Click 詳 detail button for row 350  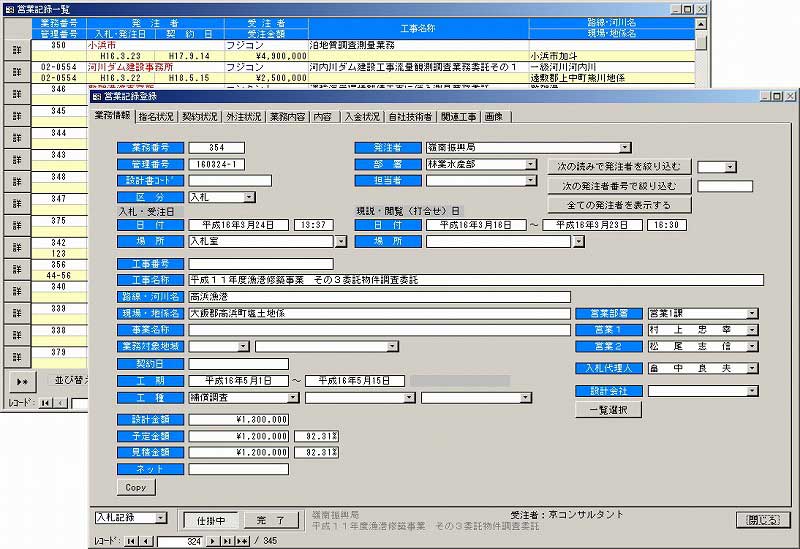(x=14, y=49)
